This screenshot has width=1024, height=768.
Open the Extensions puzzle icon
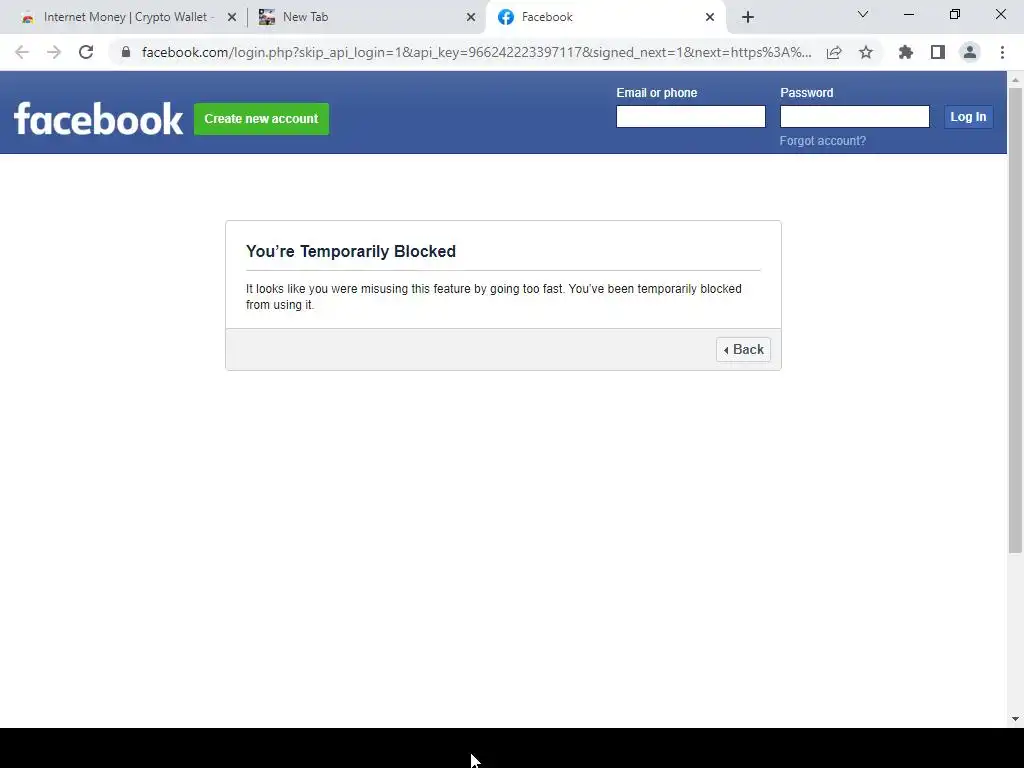click(x=906, y=52)
